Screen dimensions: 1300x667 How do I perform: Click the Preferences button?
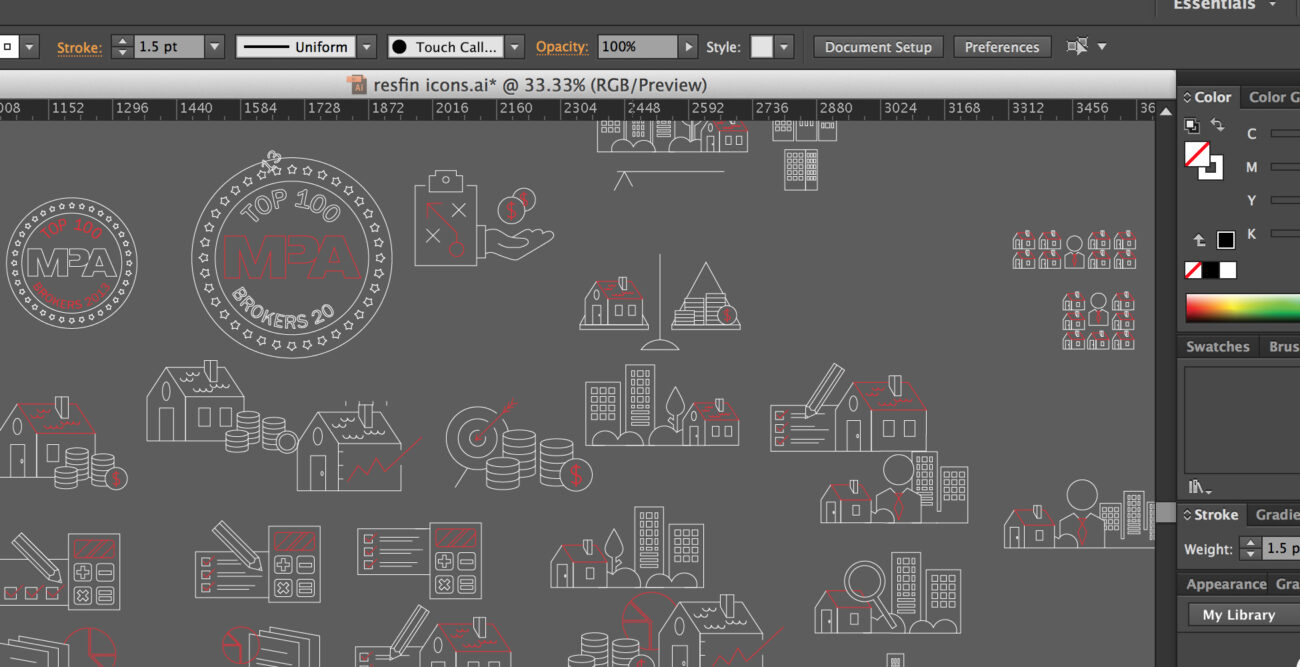pos(1002,47)
